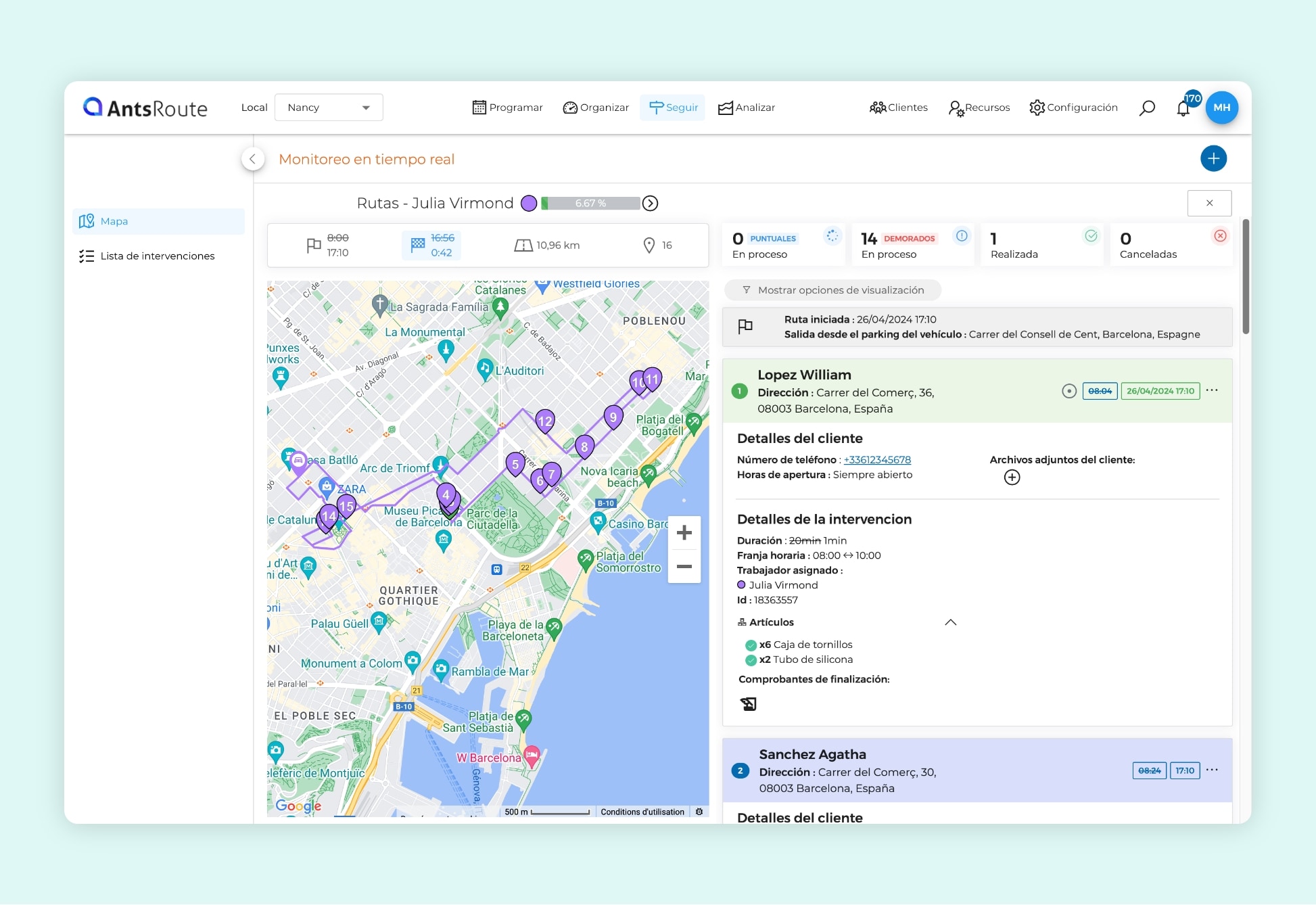
Task: Collapse the Artículos section chevron
Action: click(x=950, y=622)
